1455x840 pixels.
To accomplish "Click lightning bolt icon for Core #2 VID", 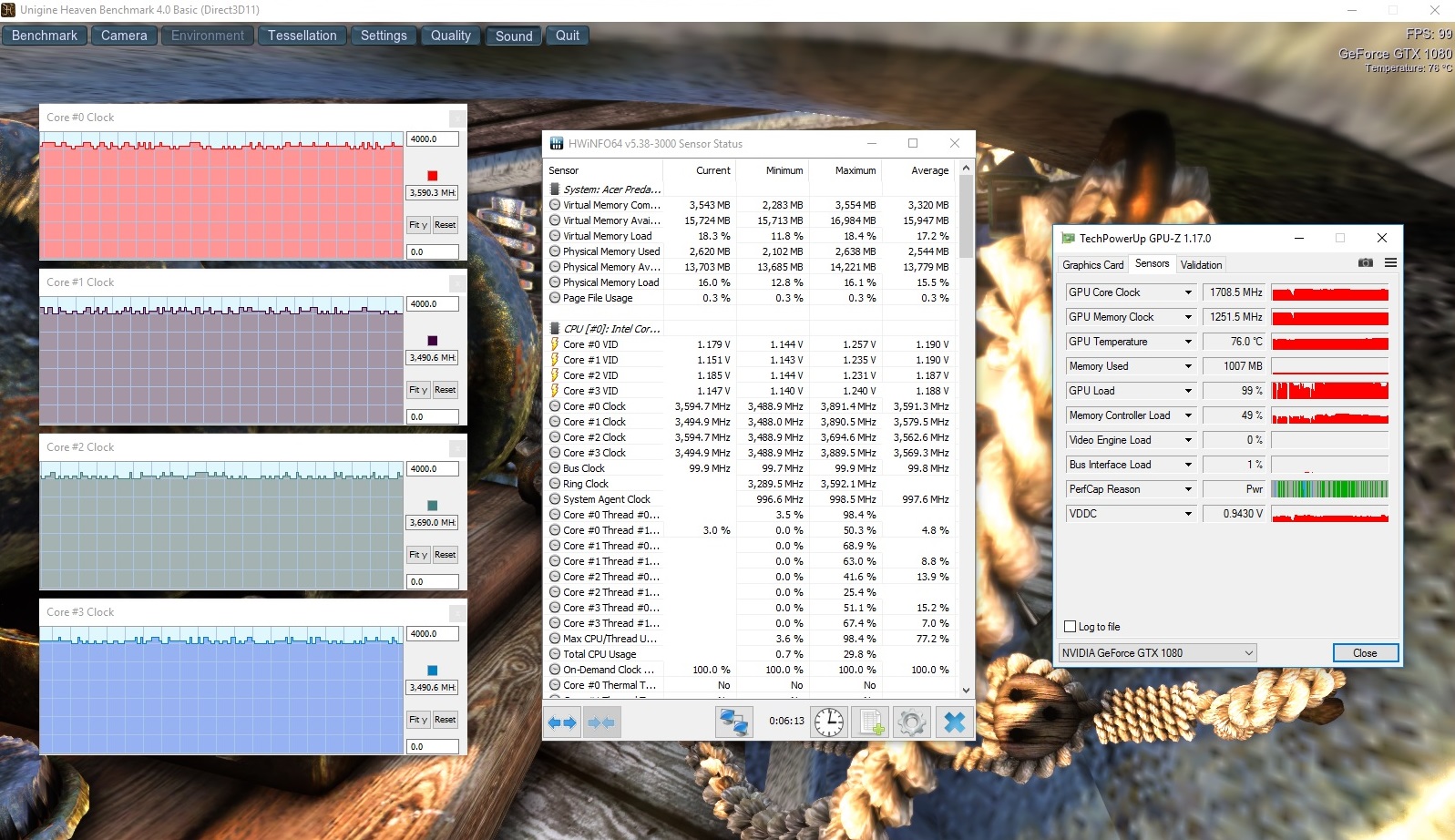I will (555, 375).
